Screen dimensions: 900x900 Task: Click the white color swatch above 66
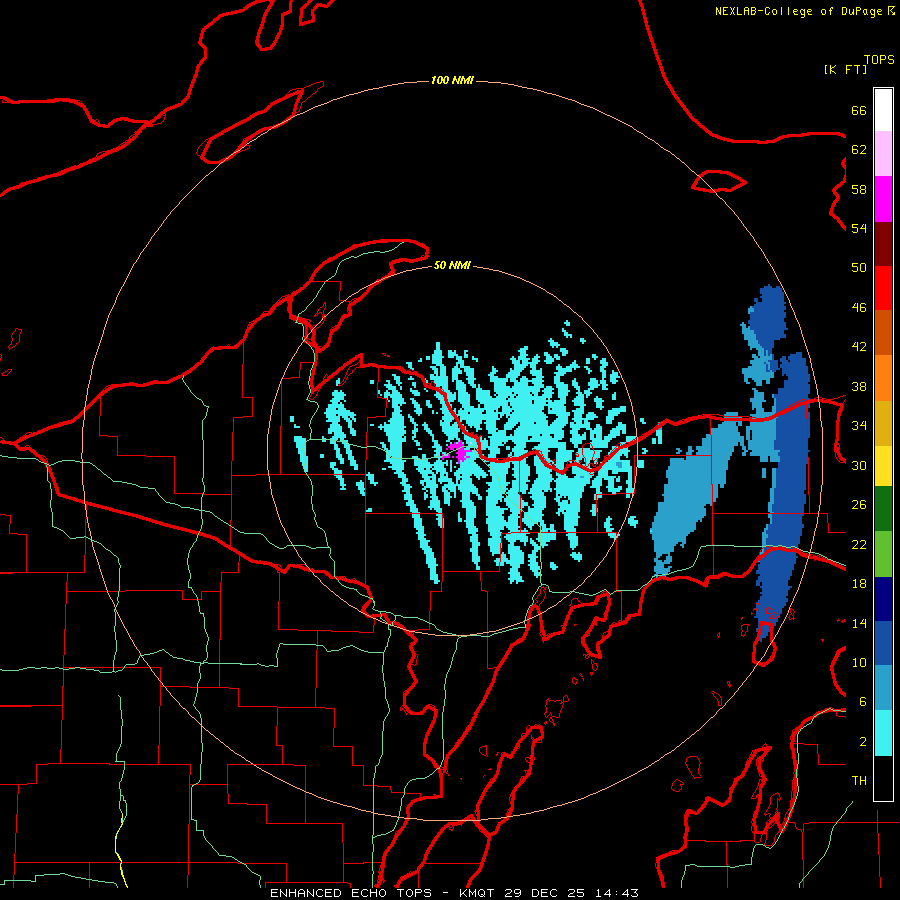[883, 110]
